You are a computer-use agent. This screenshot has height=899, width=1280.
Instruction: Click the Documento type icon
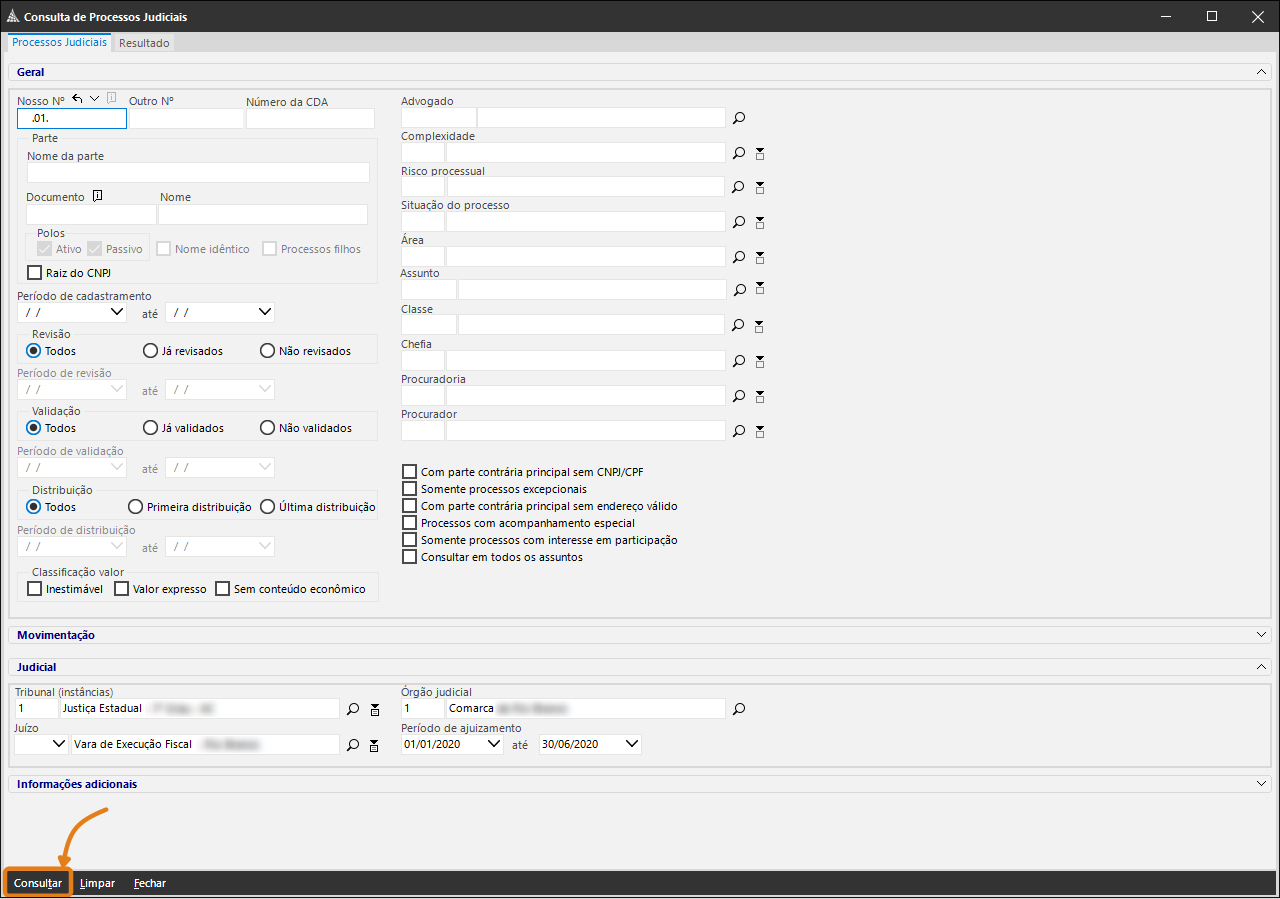[x=97, y=197]
